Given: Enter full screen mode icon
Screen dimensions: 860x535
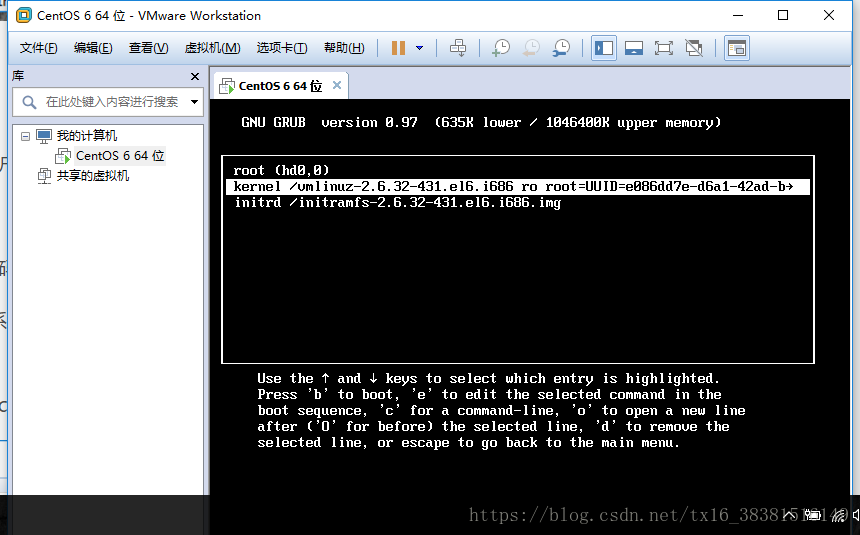Looking at the screenshot, I should (664, 48).
